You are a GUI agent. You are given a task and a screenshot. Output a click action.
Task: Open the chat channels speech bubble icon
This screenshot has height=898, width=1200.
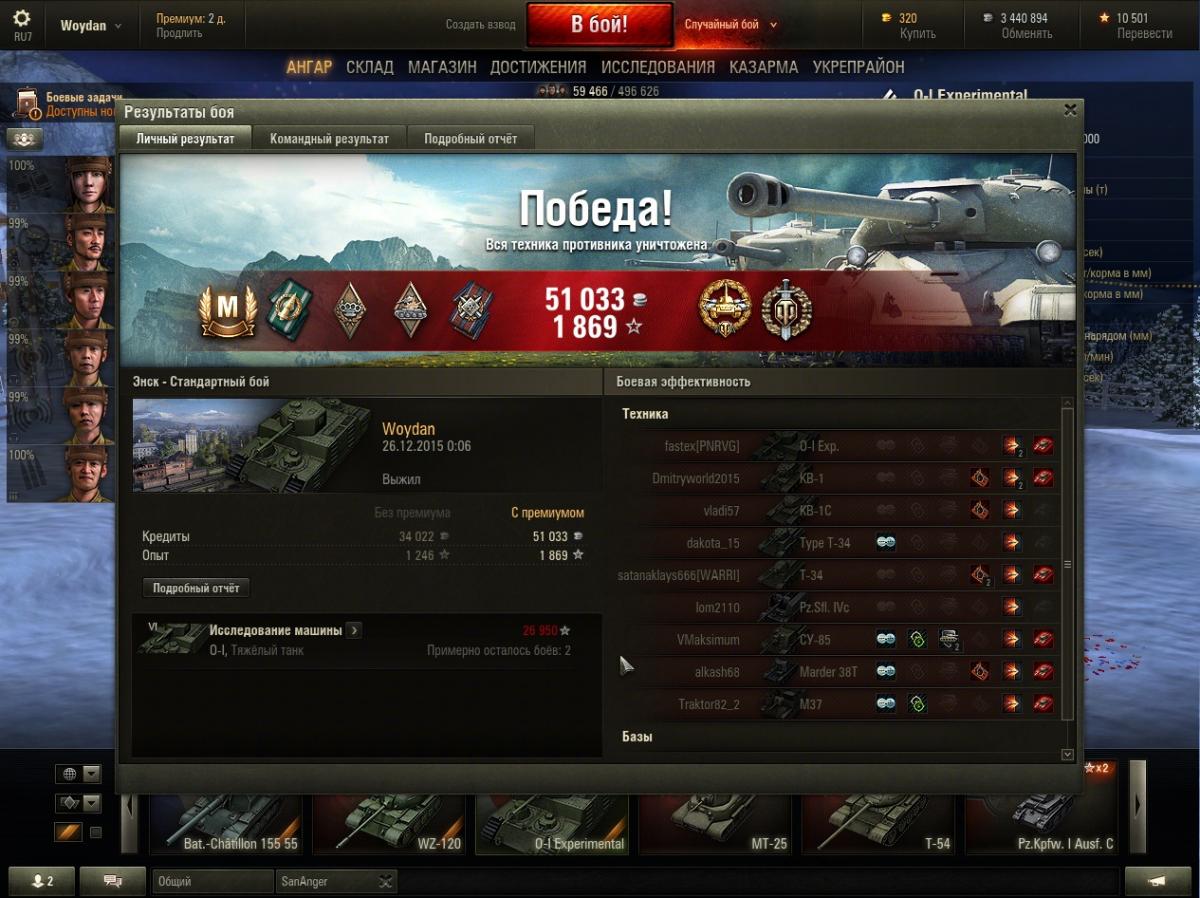point(112,881)
